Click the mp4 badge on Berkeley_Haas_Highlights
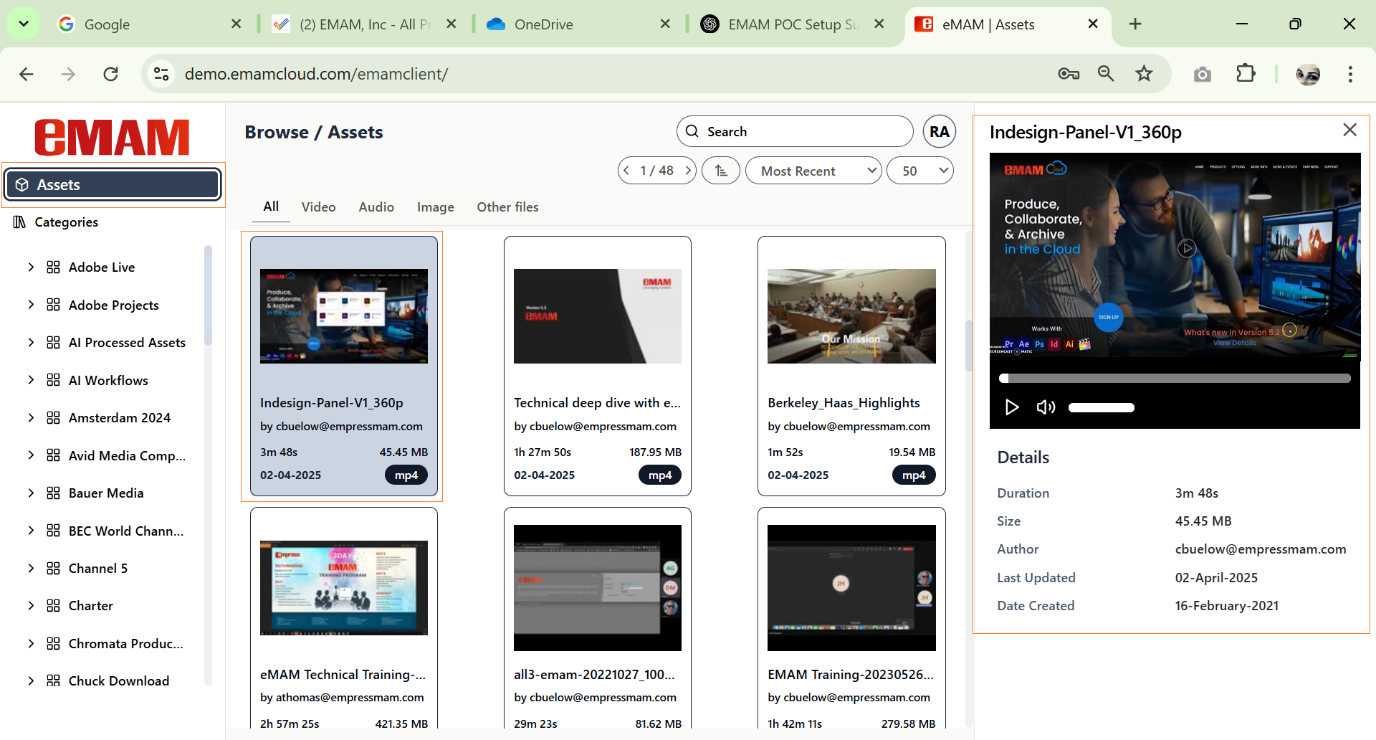Screen dimensions: 1376x740 pyautogui.click(x=914, y=475)
